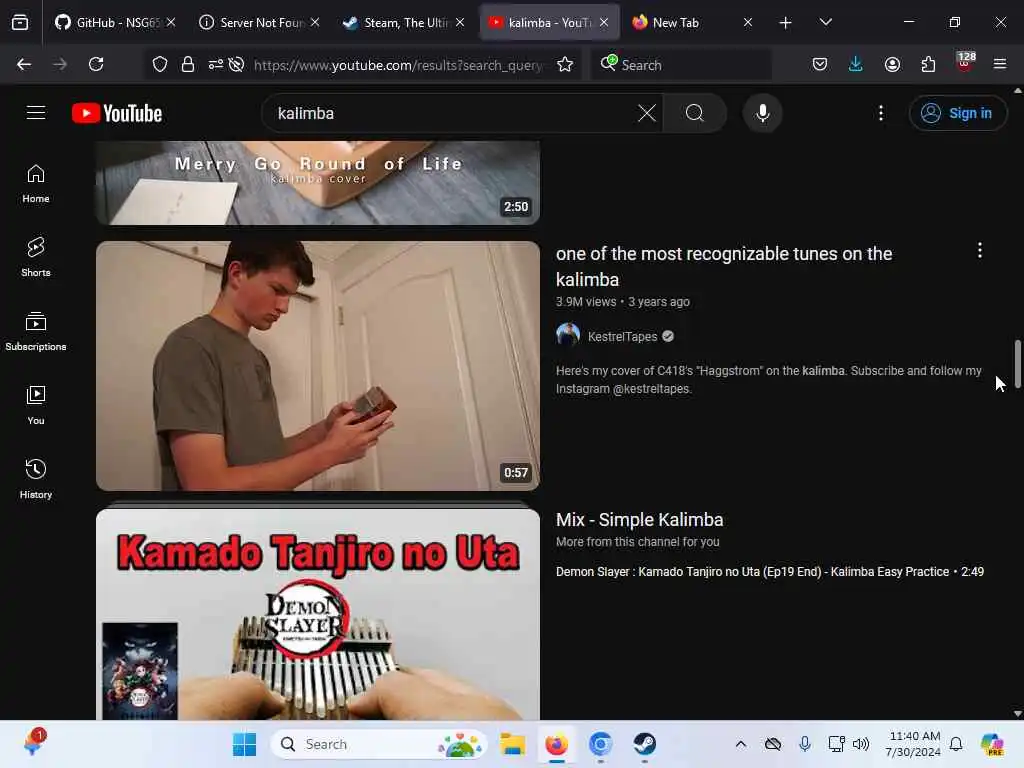
Task: Visit the KestrelTapes channel name link
Action: point(622,336)
